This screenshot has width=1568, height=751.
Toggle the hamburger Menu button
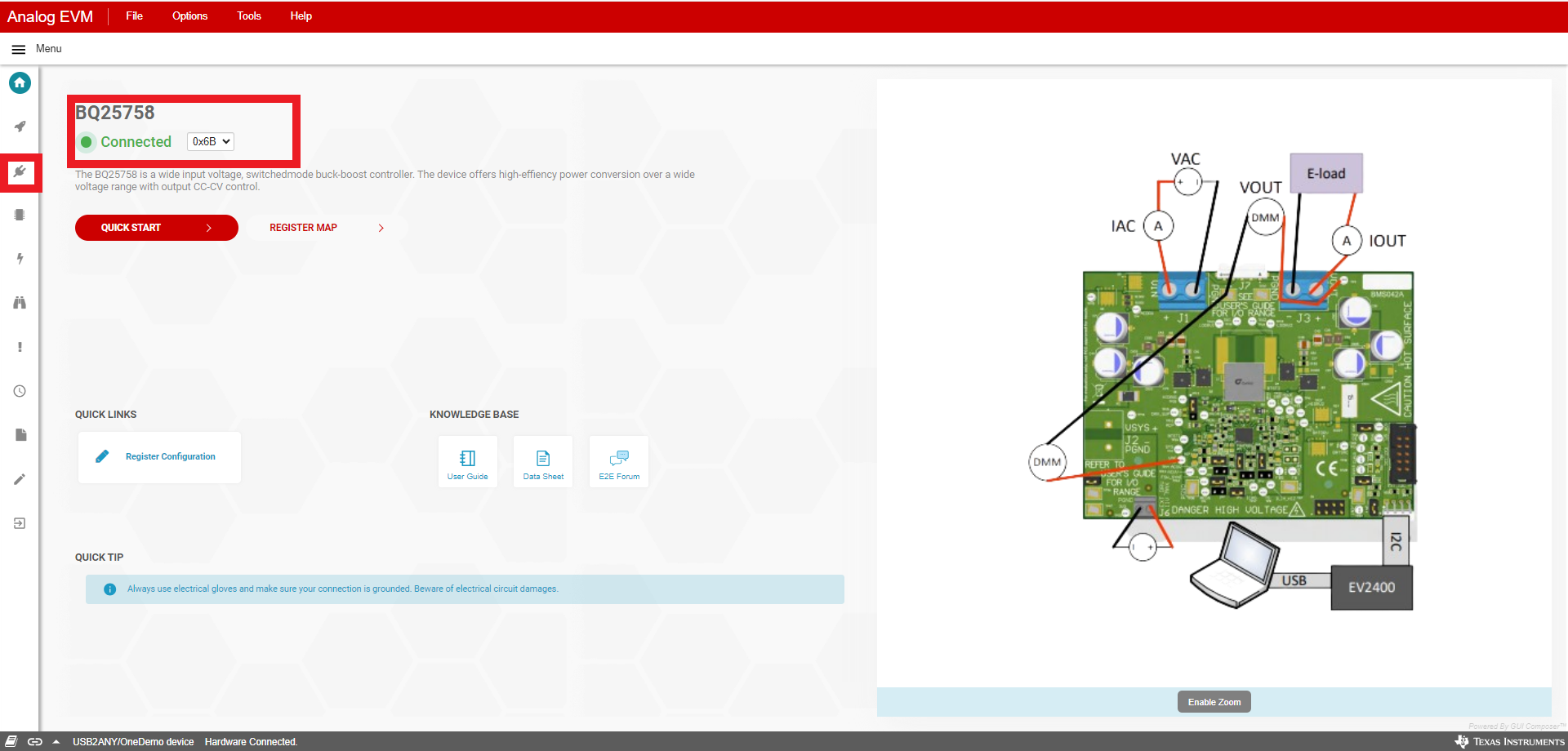coord(19,49)
